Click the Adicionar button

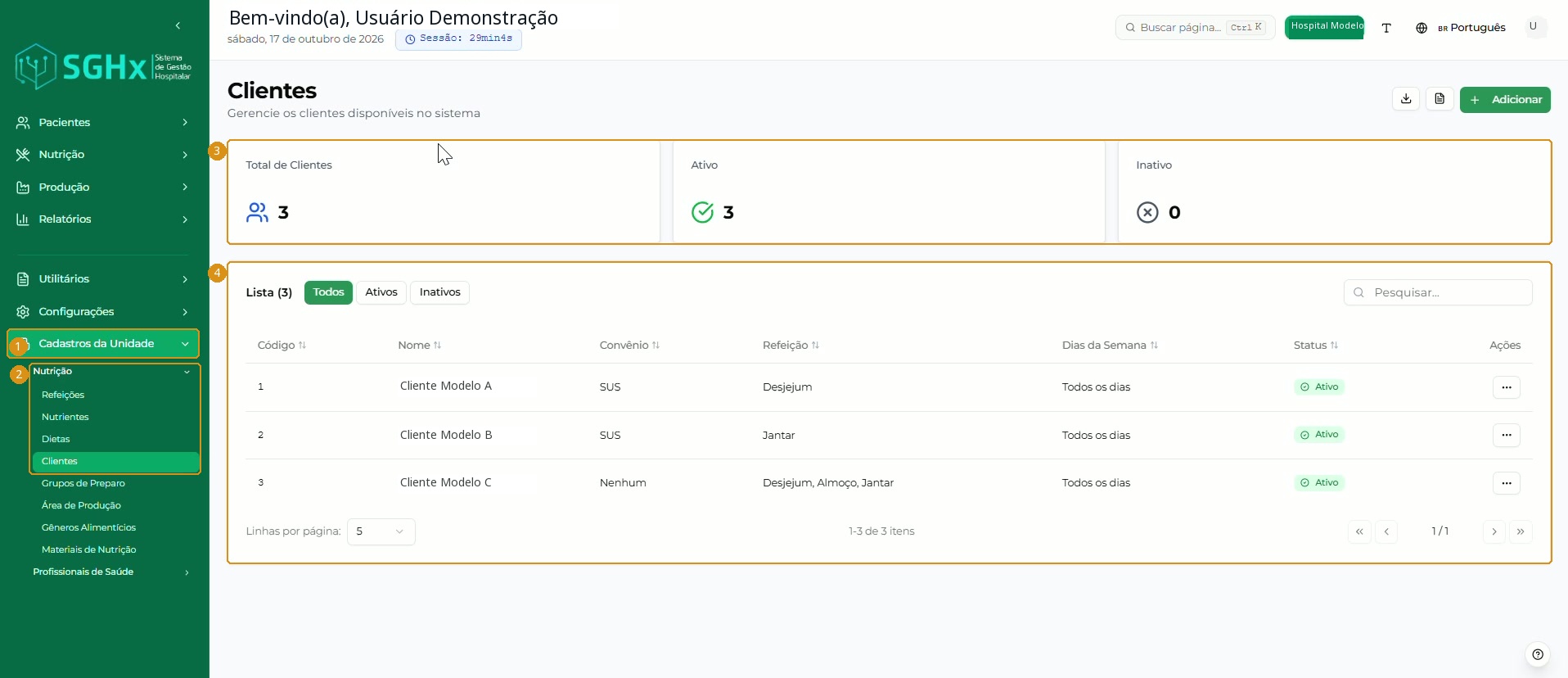pos(1505,100)
